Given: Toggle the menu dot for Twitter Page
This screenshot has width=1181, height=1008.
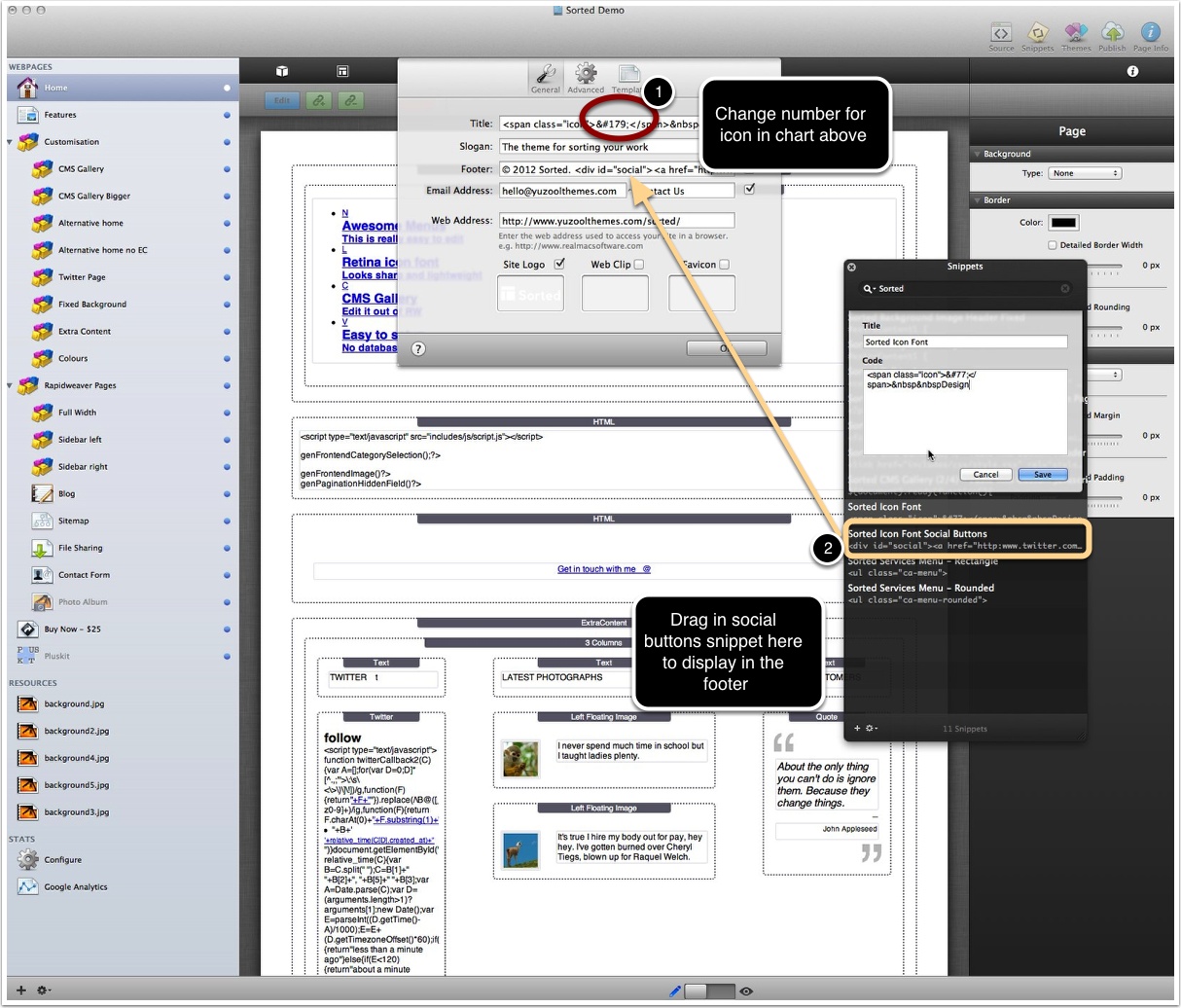Looking at the screenshot, I should pos(227,277).
